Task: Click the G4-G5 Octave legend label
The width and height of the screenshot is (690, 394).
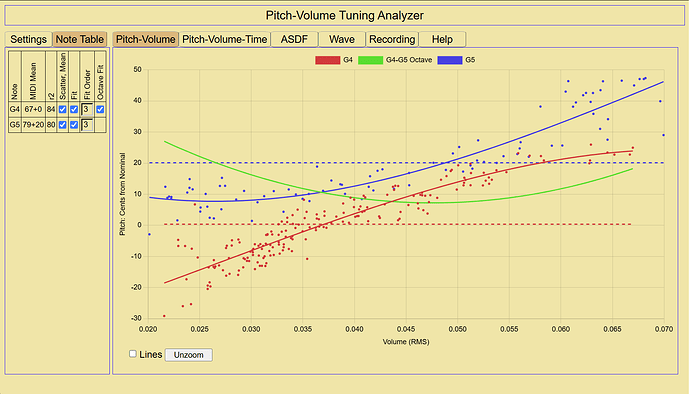Action: pos(409,60)
